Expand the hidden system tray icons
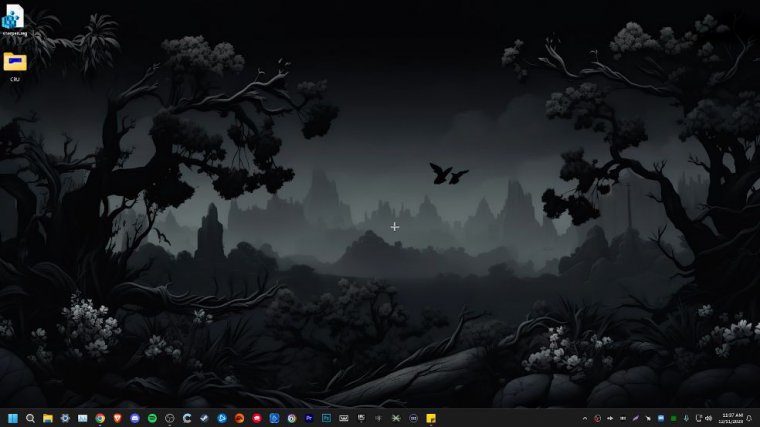760x427 pixels. (x=584, y=418)
